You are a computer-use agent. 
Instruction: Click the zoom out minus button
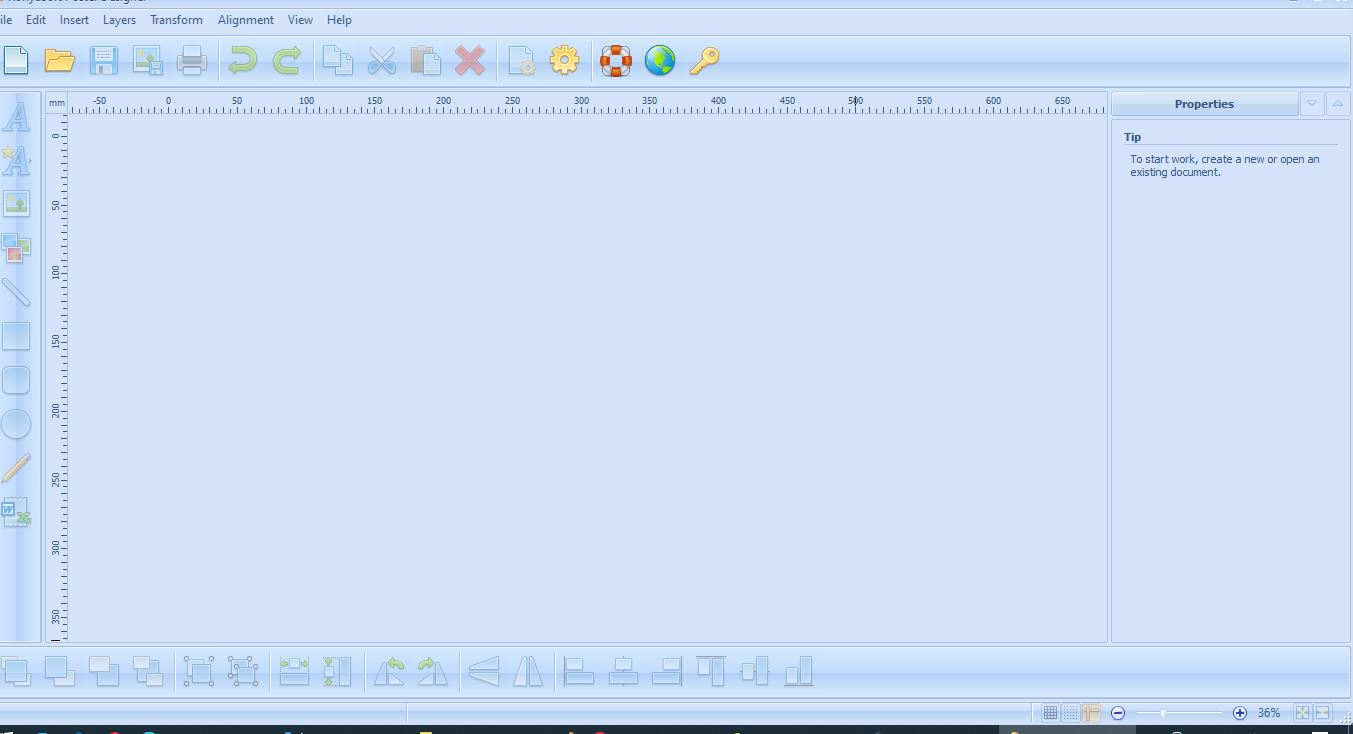pos(1118,713)
